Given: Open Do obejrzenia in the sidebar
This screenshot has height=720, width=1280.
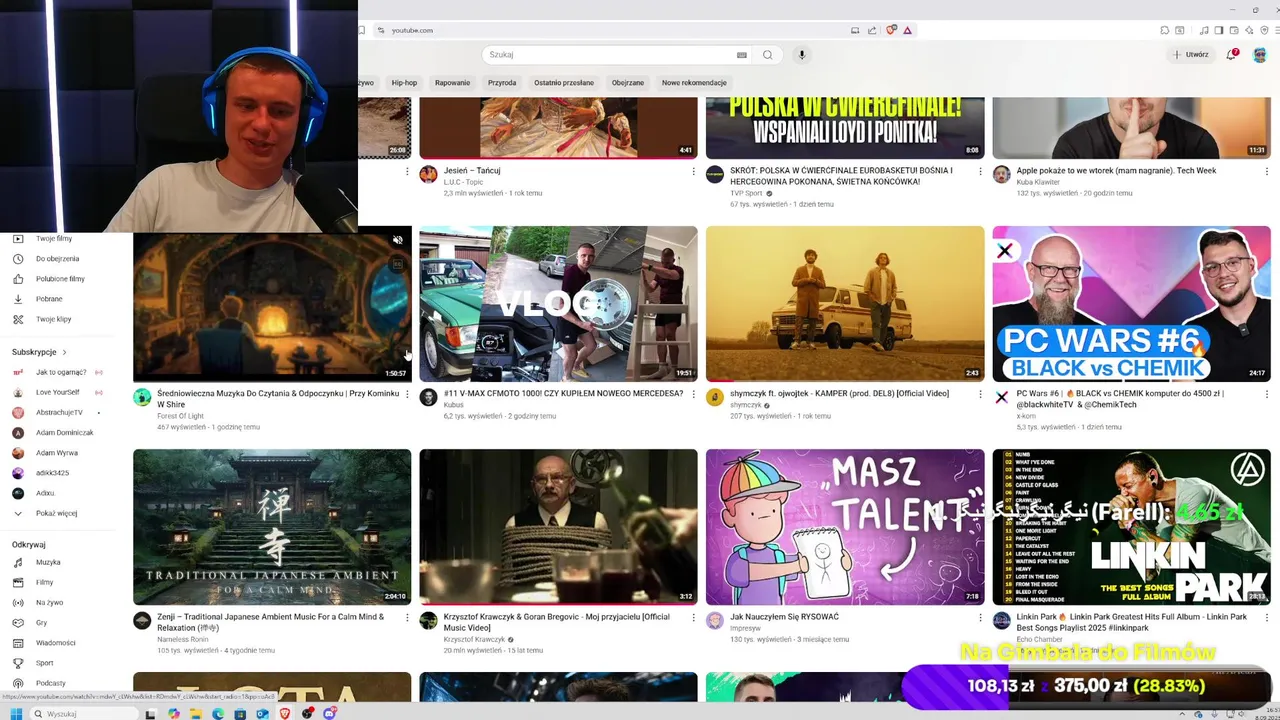Looking at the screenshot, I should point(58,259).
